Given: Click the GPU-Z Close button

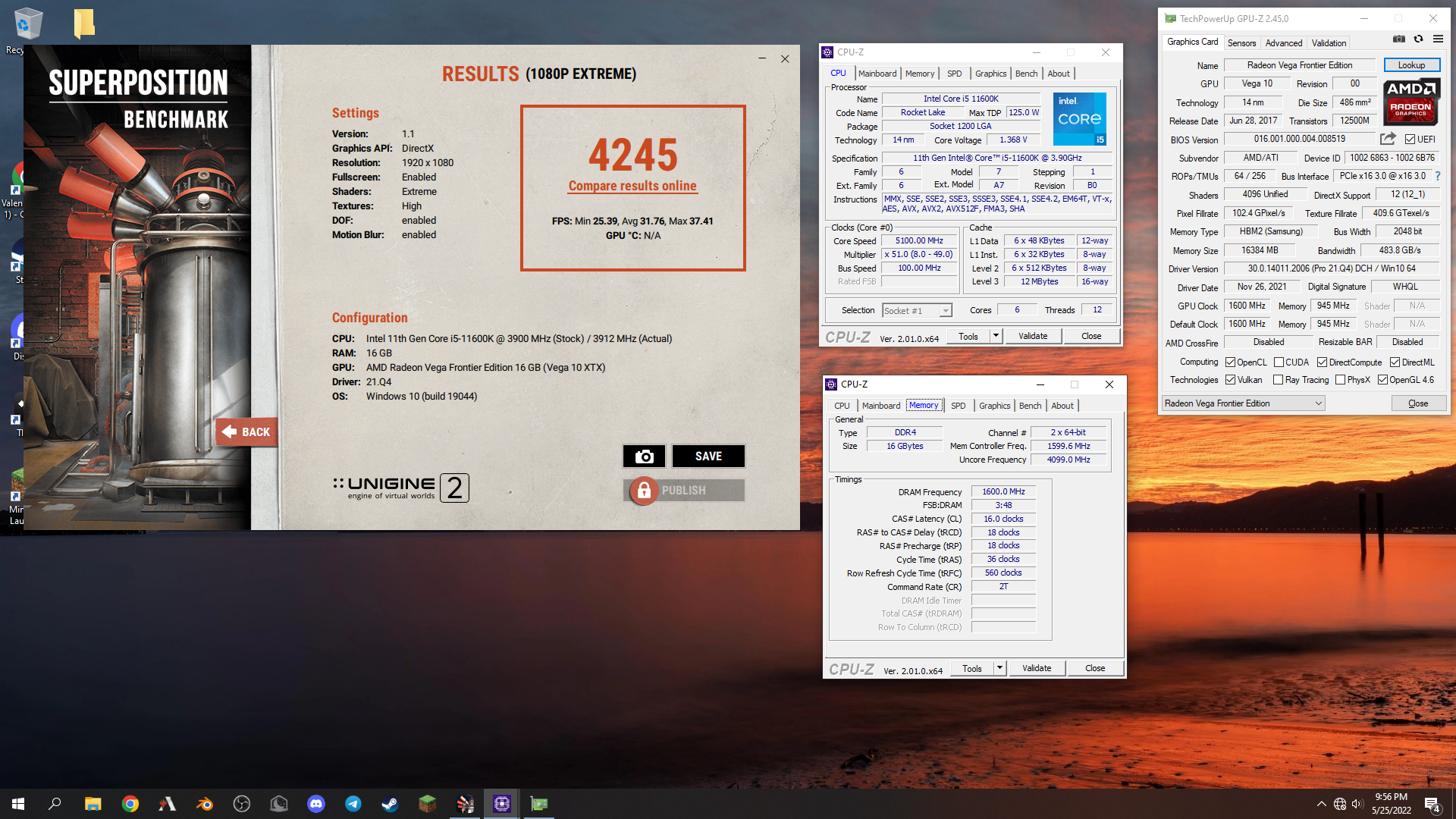Looking at the screenshot, I should point(1418,403).
